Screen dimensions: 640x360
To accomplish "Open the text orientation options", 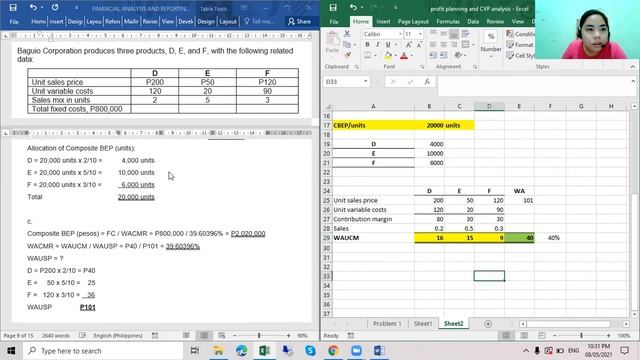I will pos(459,55).
